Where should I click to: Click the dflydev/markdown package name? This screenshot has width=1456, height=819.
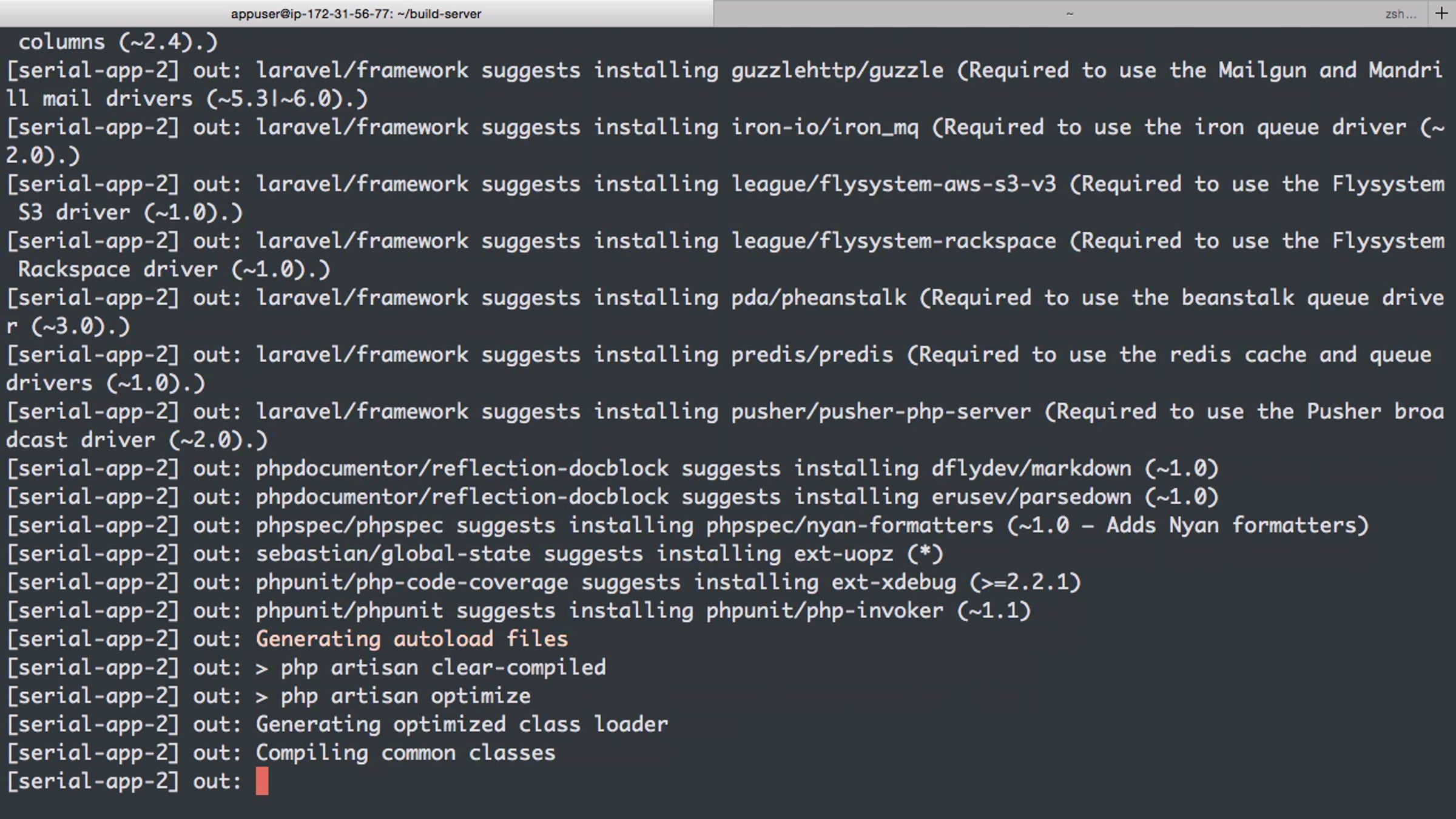1031,468
